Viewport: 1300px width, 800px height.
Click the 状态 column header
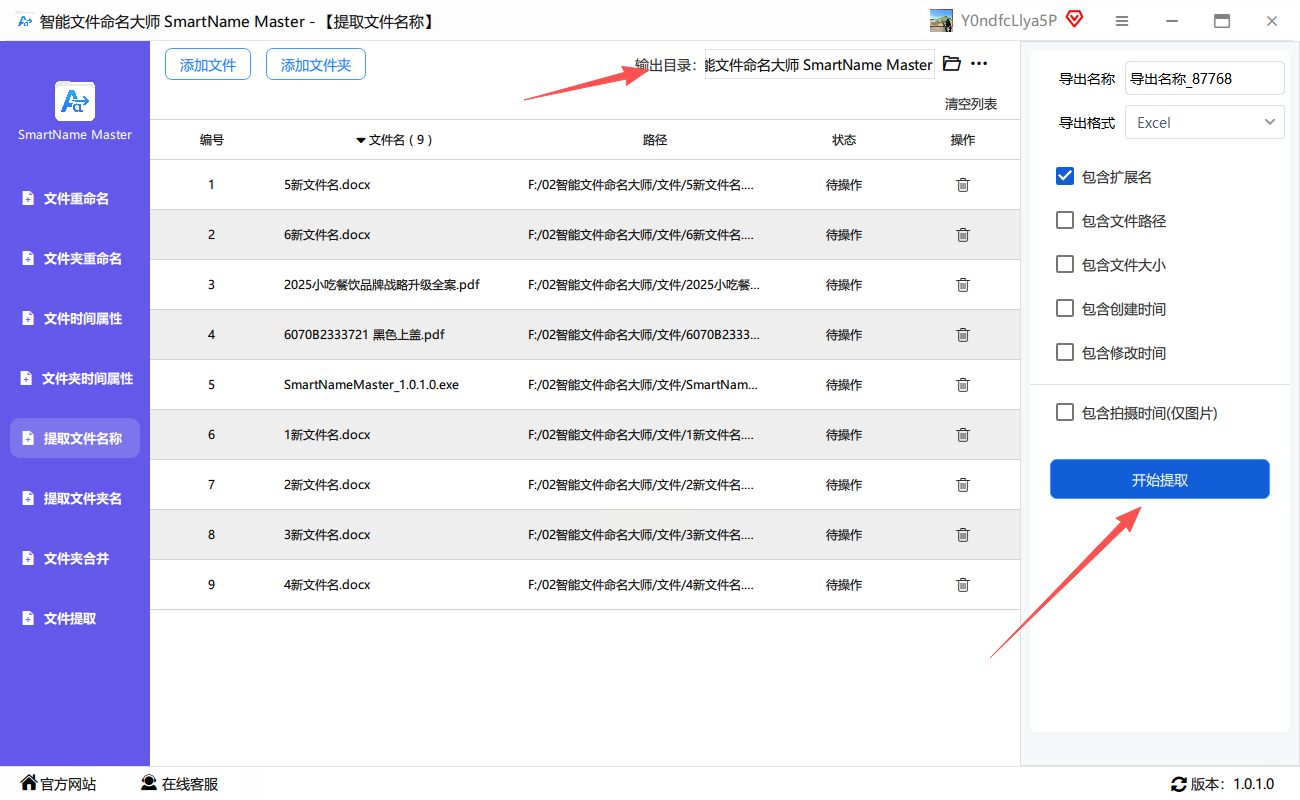point(844,140)
